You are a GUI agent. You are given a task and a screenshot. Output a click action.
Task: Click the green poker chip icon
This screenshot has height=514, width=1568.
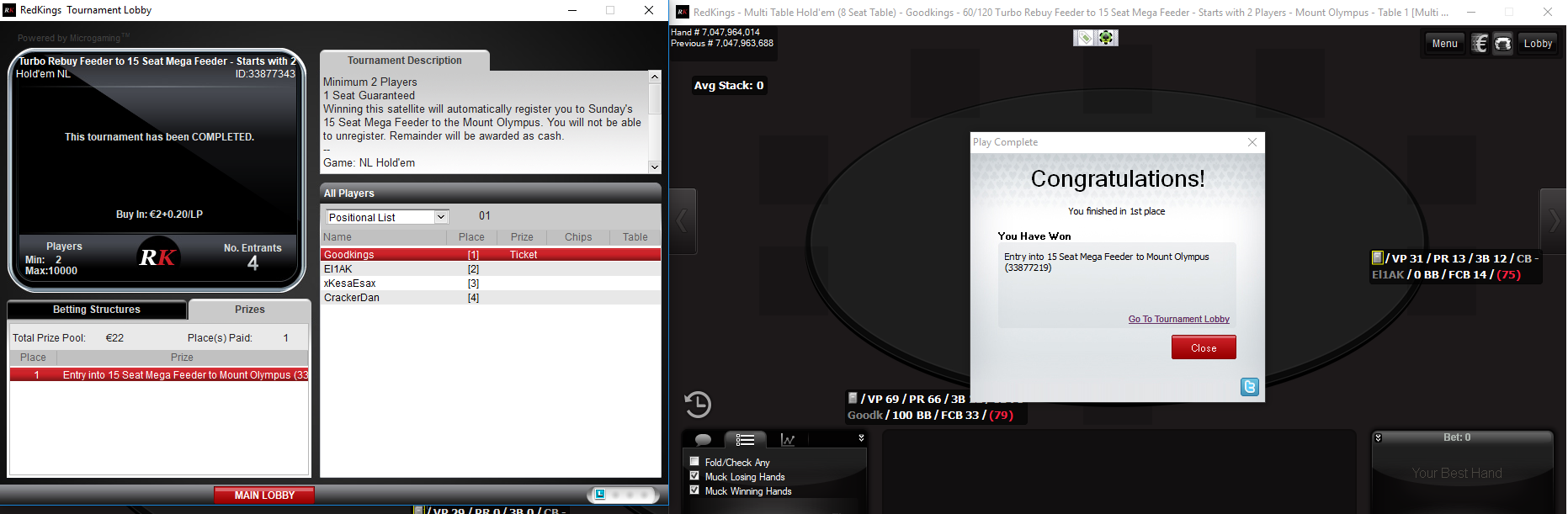(x=1106, y=38)
